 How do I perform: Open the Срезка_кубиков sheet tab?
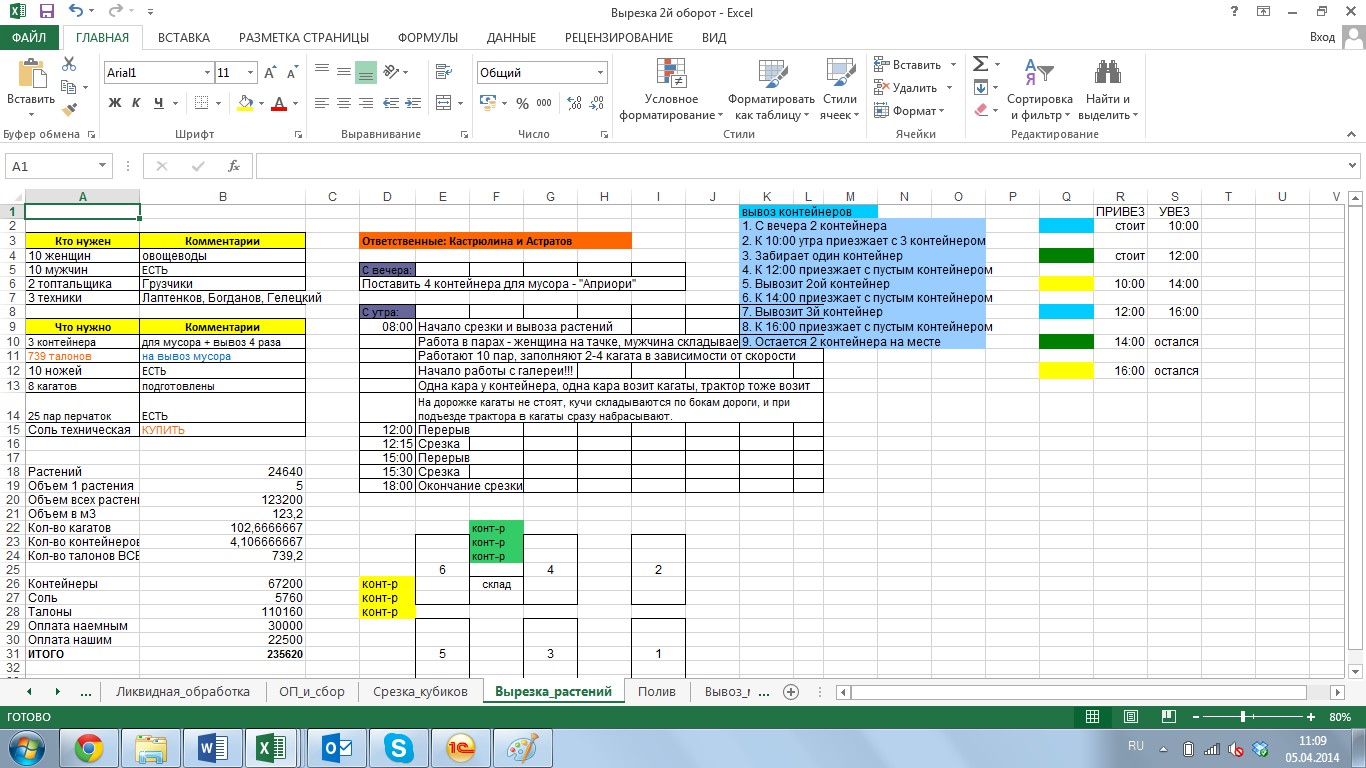point(420,691)
